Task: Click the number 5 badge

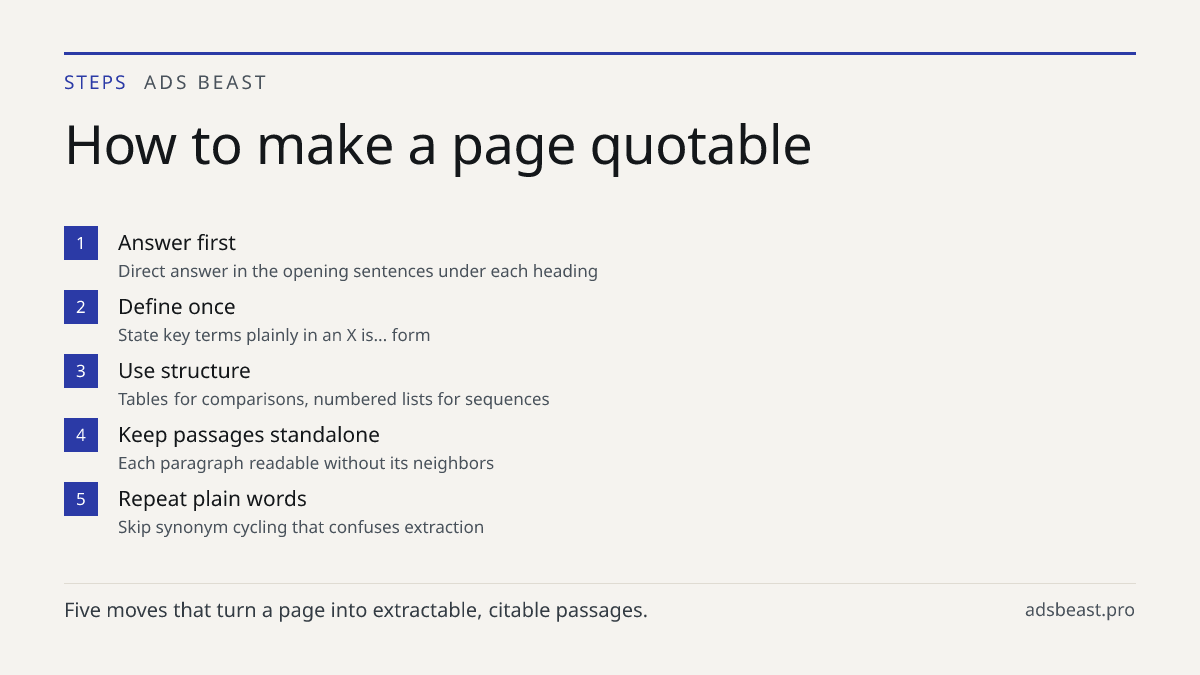Action: (81, 499)
